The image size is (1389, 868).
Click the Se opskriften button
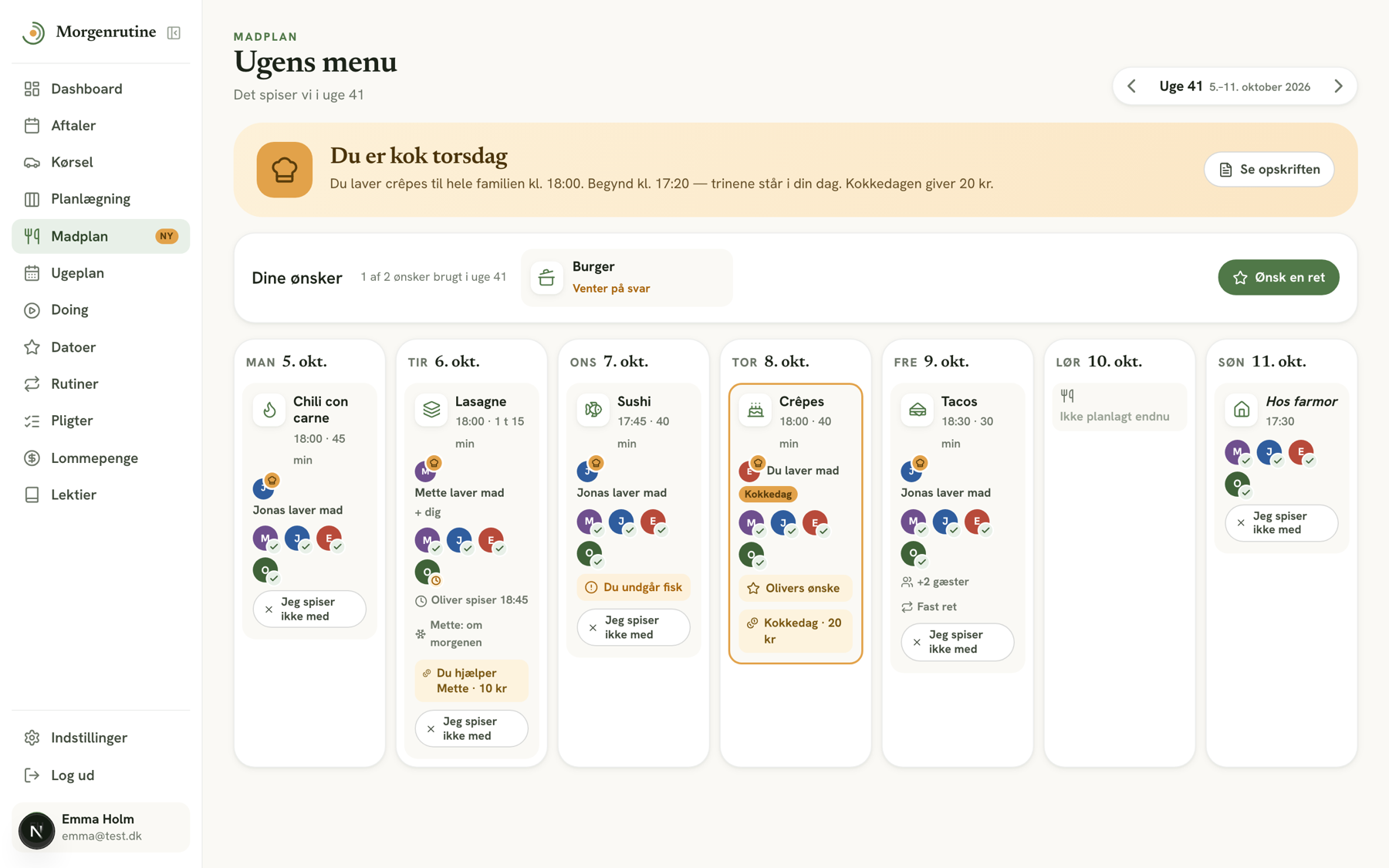pyautogui.click(x=1269, y=170)
